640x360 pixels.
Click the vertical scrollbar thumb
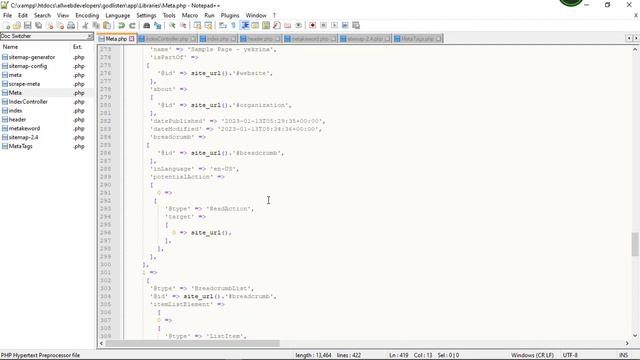(635, 244)
